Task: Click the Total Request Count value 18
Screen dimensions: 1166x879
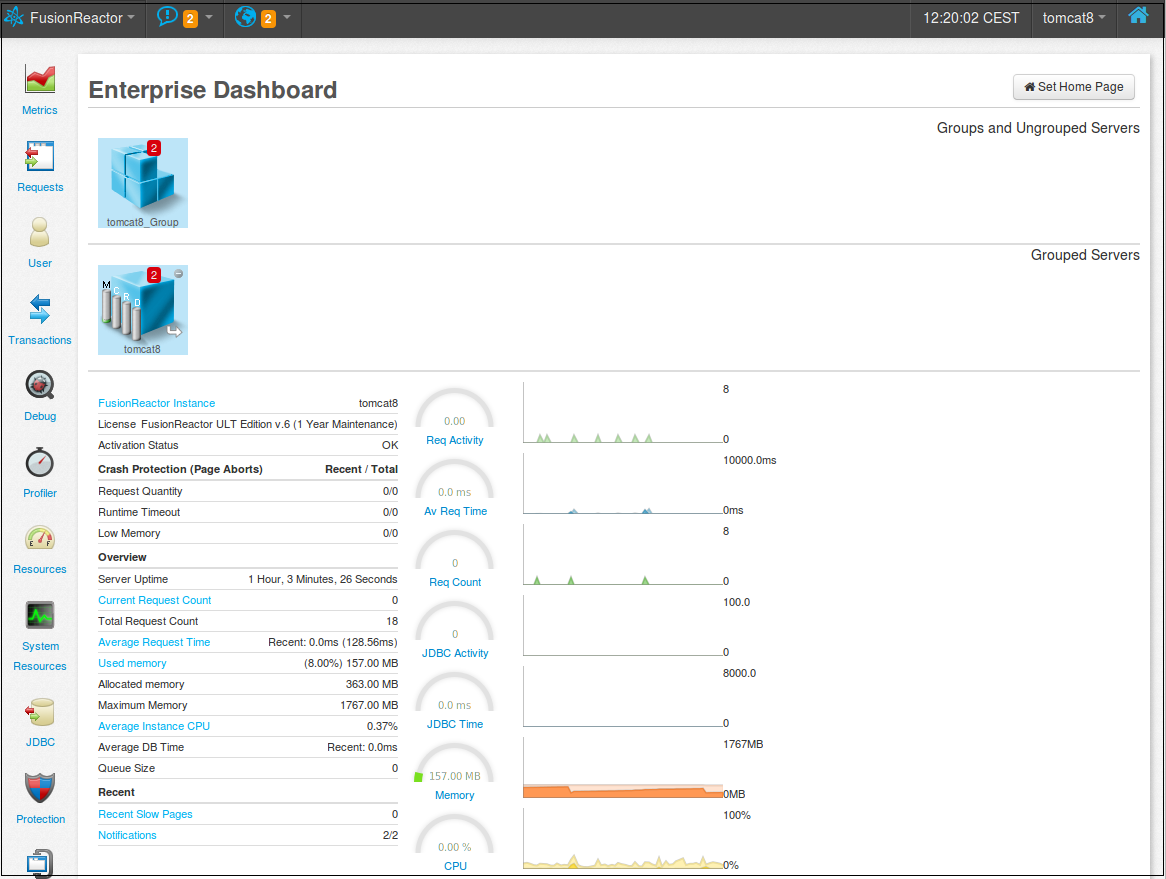Action: coord(392,621)
